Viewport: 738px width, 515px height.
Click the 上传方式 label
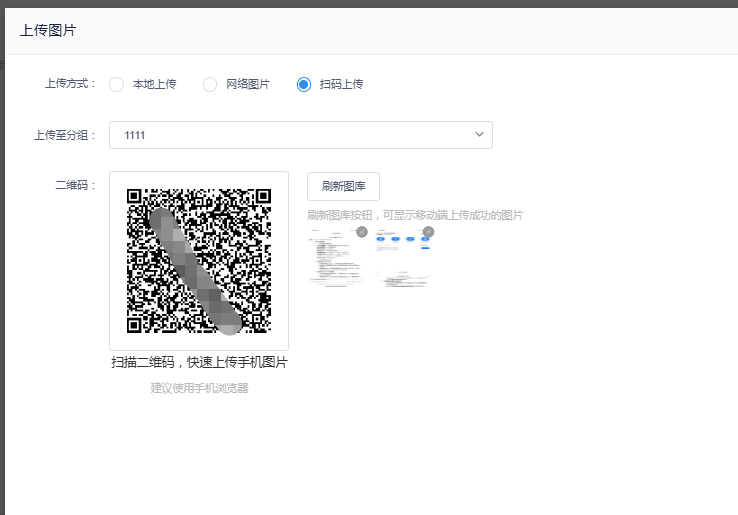point(71,84)
